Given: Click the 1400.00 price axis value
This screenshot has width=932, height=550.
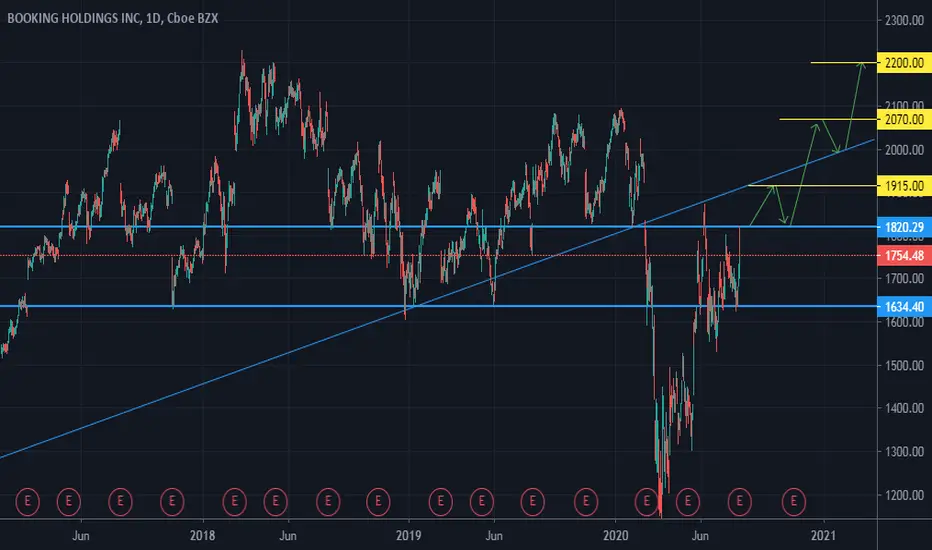Looking at the screenshot, I should (904, 408).
